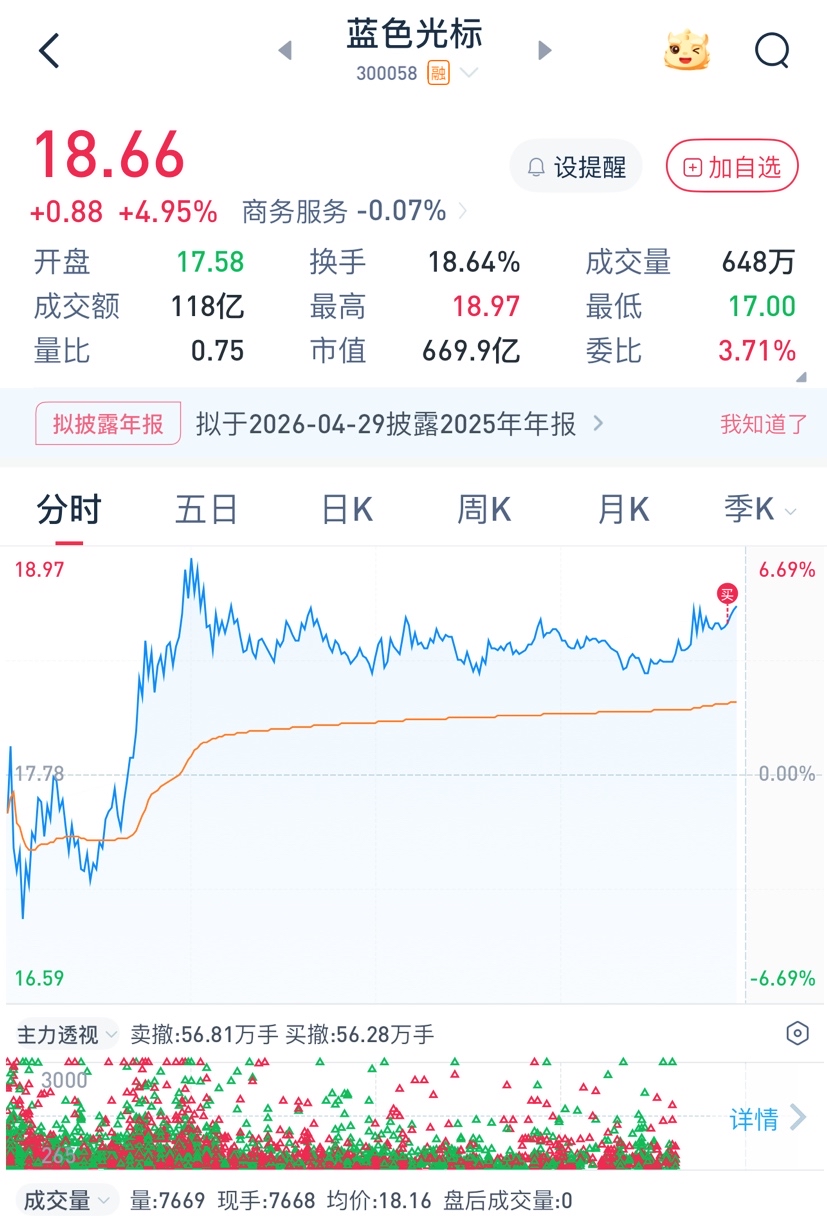The height and width of the screenshot is (1219, 827).
Task: Add stock to watchlist with 加自选
Action: click(x=732, y=167)
